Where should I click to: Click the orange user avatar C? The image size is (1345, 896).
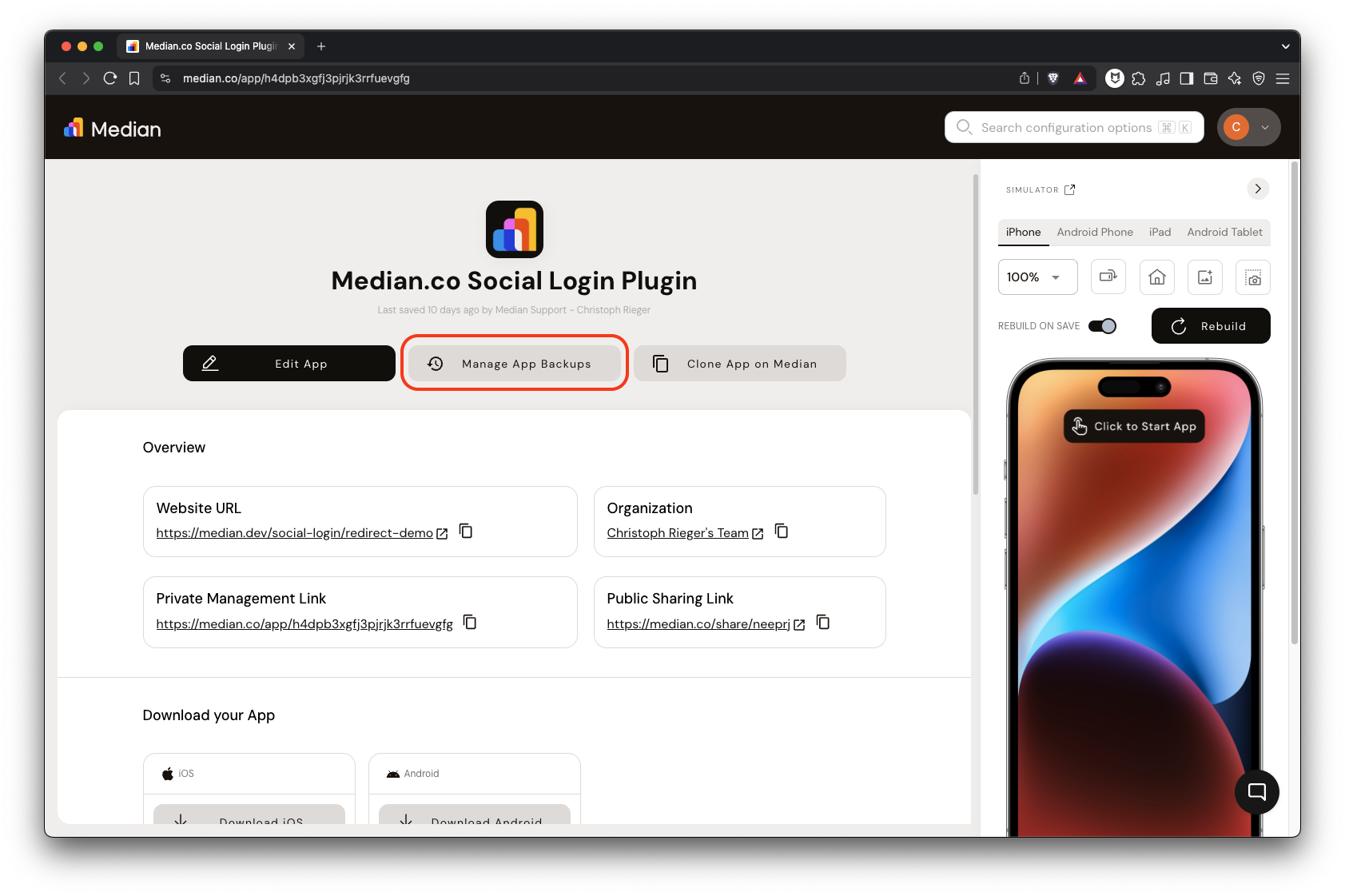pos(1236,127)
